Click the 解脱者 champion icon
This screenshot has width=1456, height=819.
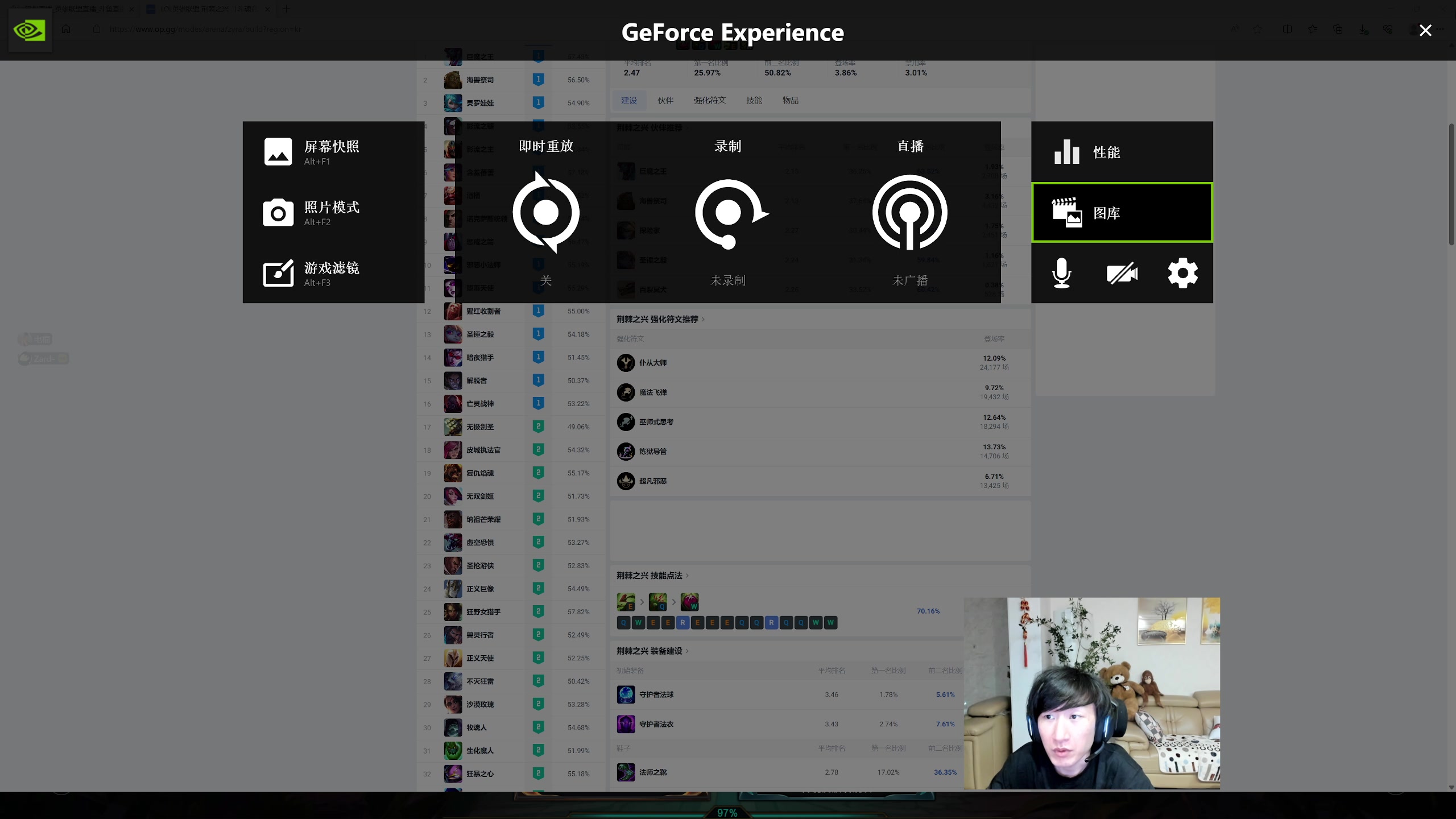pos(453,380)
